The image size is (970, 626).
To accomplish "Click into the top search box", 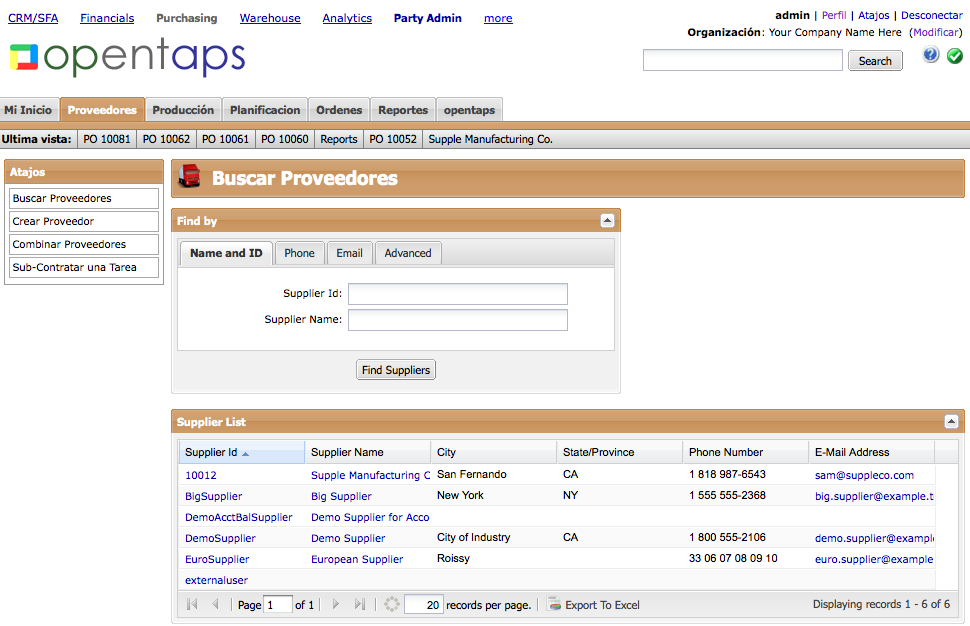I will 742,61.
